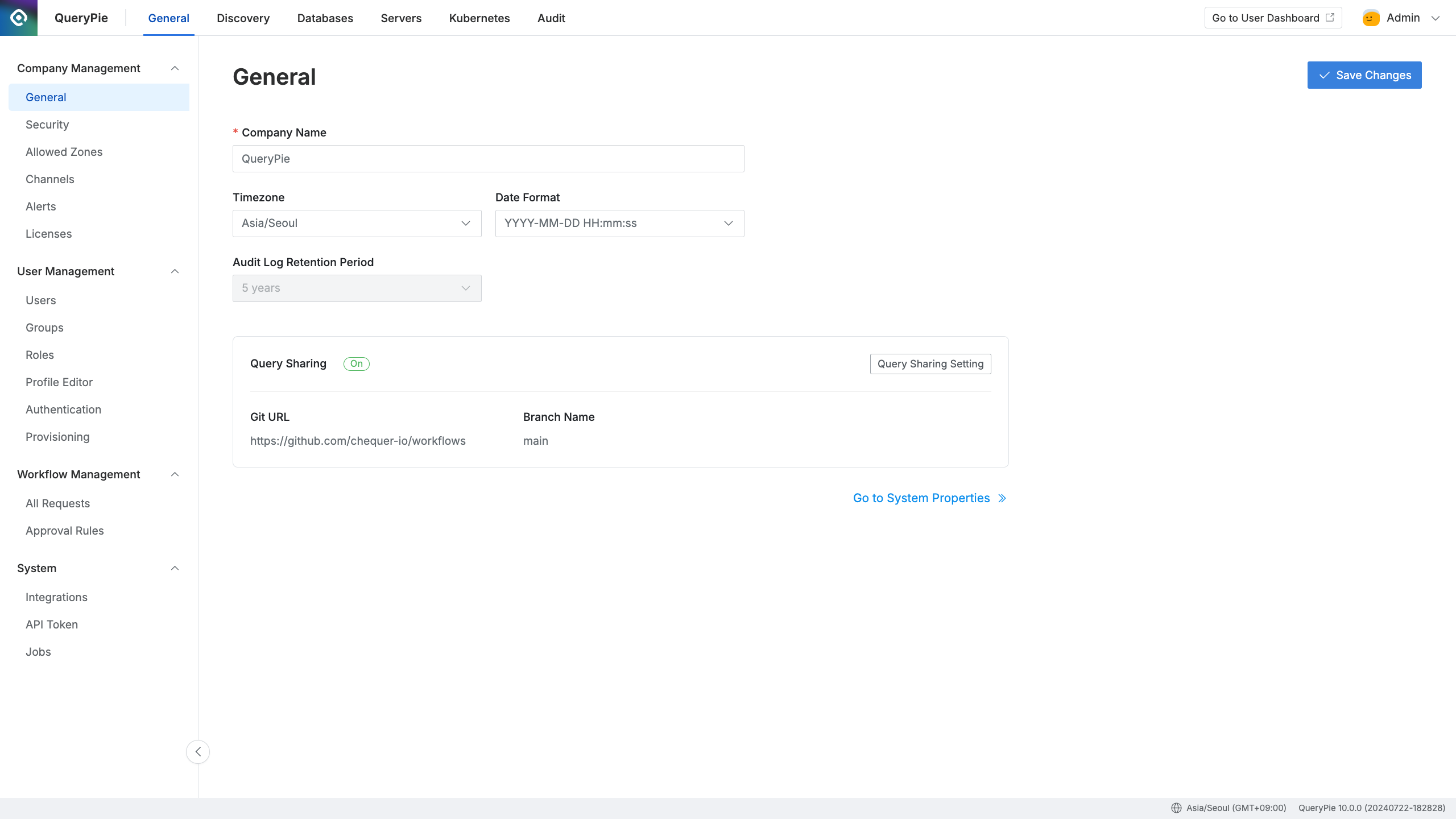1456x819 pixels.
Task: Click the Admin avatar icon
Action: pos(1371,18)
